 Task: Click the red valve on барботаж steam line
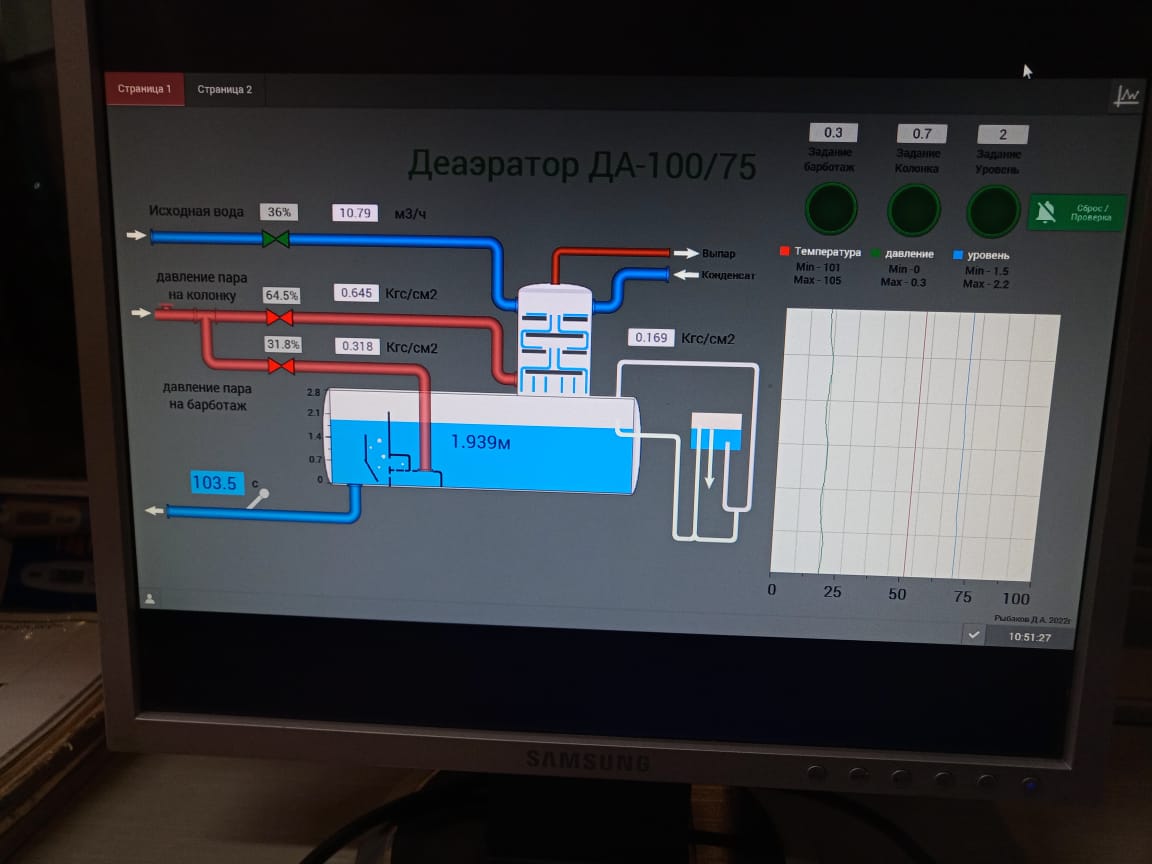point(281,366)
